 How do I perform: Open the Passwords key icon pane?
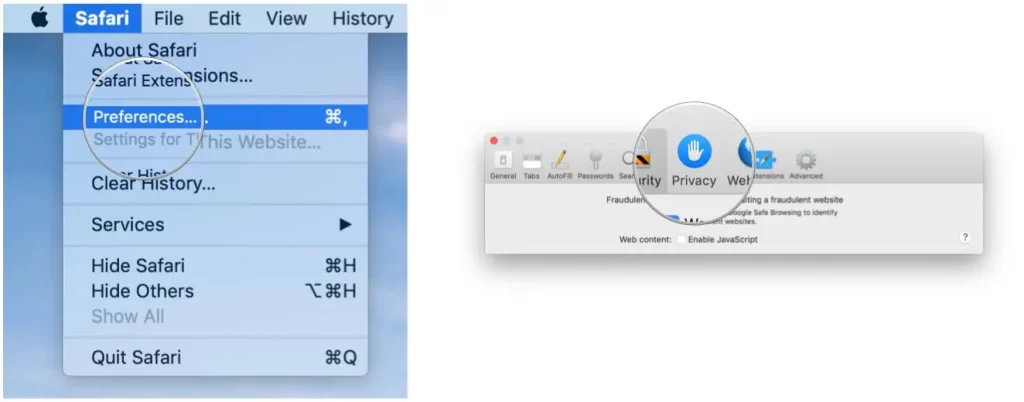(x=596, y=164)
